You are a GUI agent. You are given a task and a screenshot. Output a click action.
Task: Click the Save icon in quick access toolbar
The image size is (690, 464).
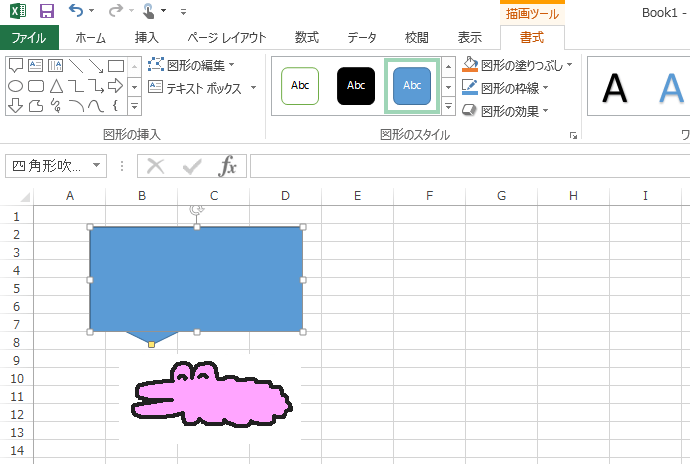pyautogui.click(x=47, y=11)
